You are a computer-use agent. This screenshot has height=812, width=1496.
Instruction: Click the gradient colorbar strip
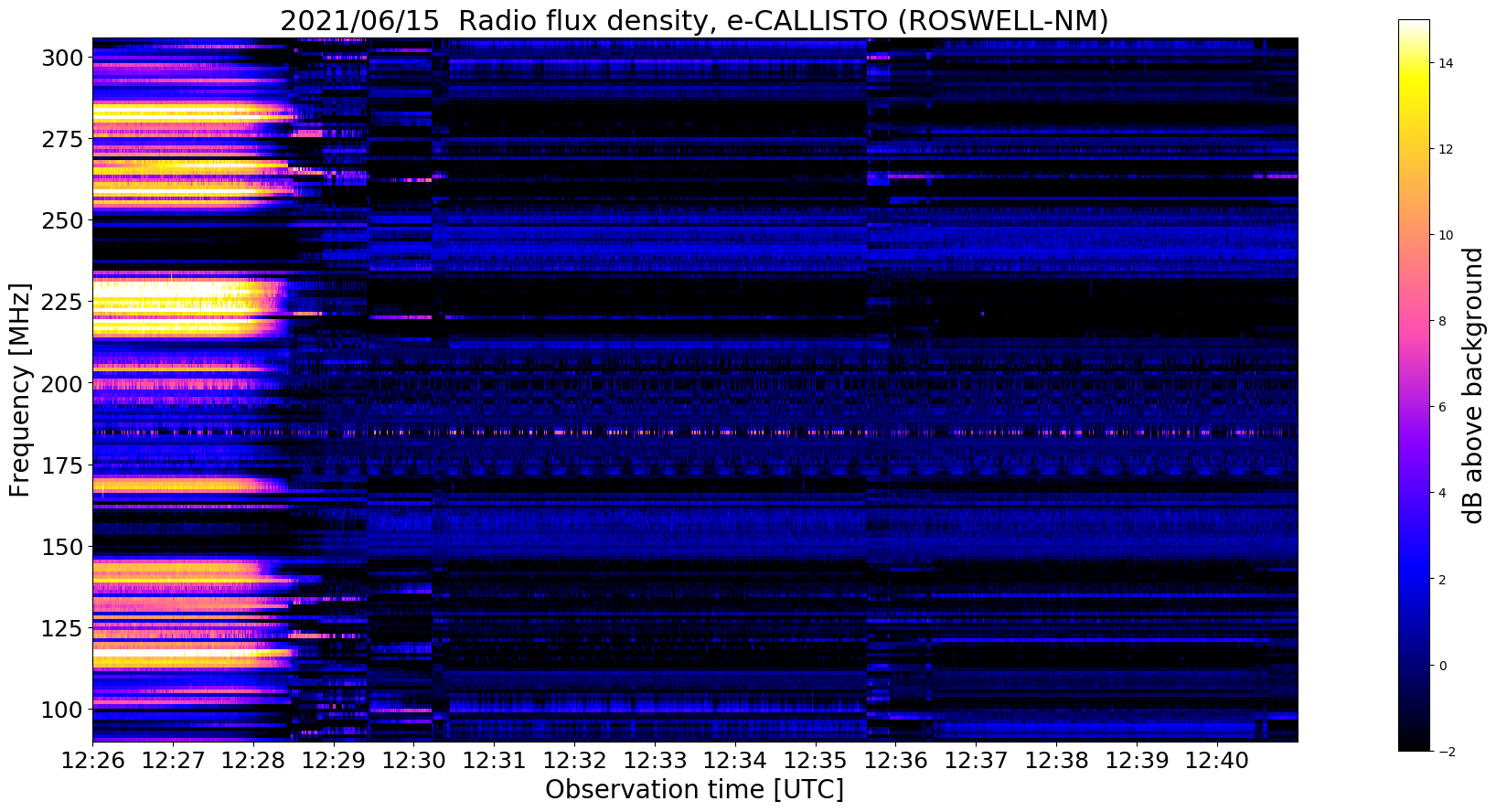point(1414,385)
